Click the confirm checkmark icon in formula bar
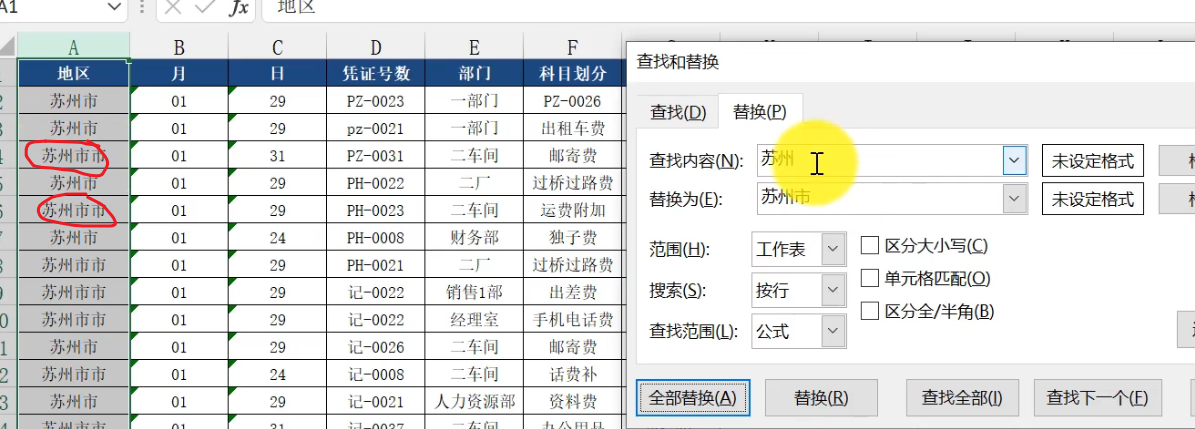Viewport: 1195px width, 429px height. point(205,8)
